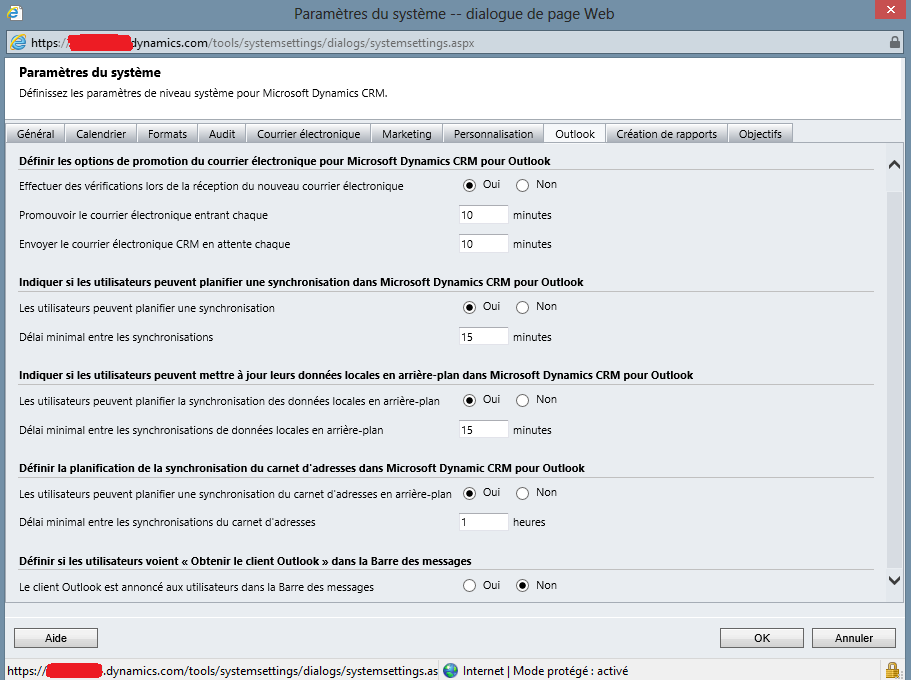Click 'Mode protégé : activé' status bar text
Viewport: 911px width, 680px height.
(x=571, y=671)
